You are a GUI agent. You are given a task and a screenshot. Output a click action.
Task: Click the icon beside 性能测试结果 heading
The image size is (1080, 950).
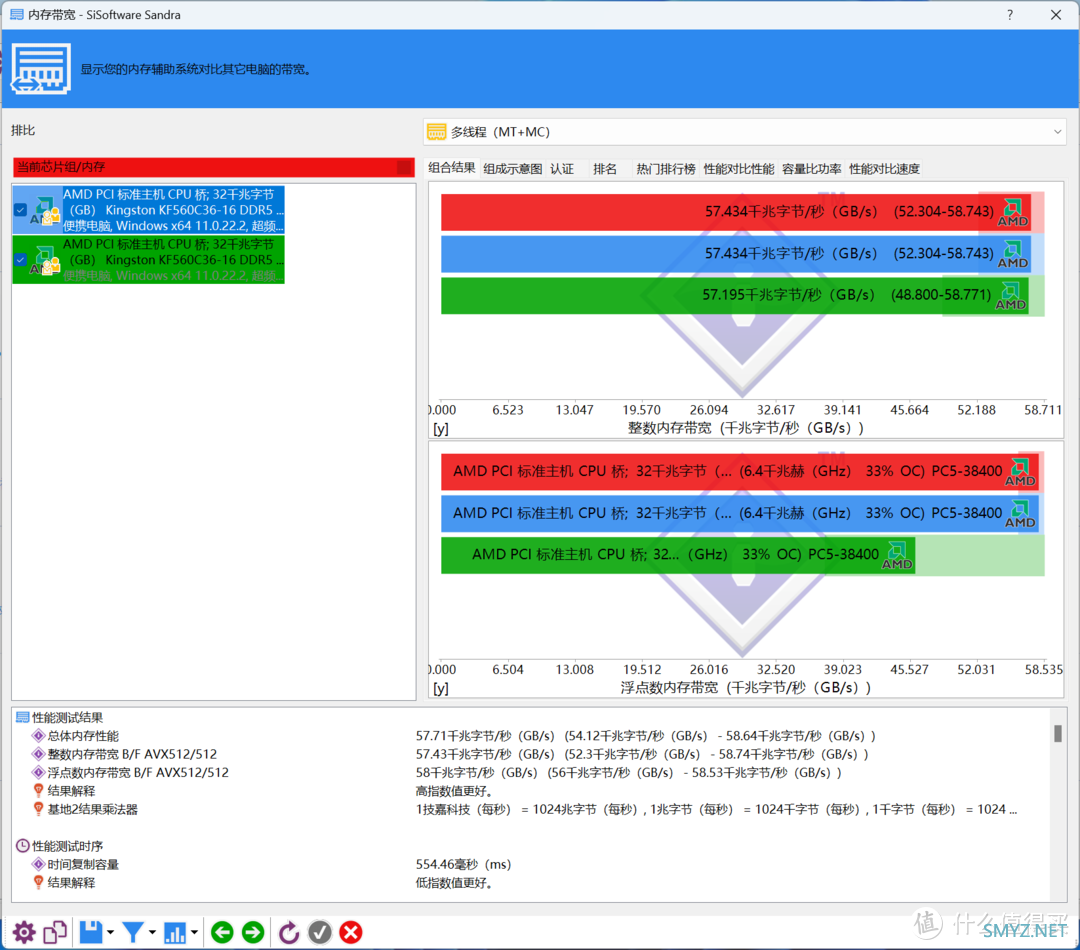point(23,717)
